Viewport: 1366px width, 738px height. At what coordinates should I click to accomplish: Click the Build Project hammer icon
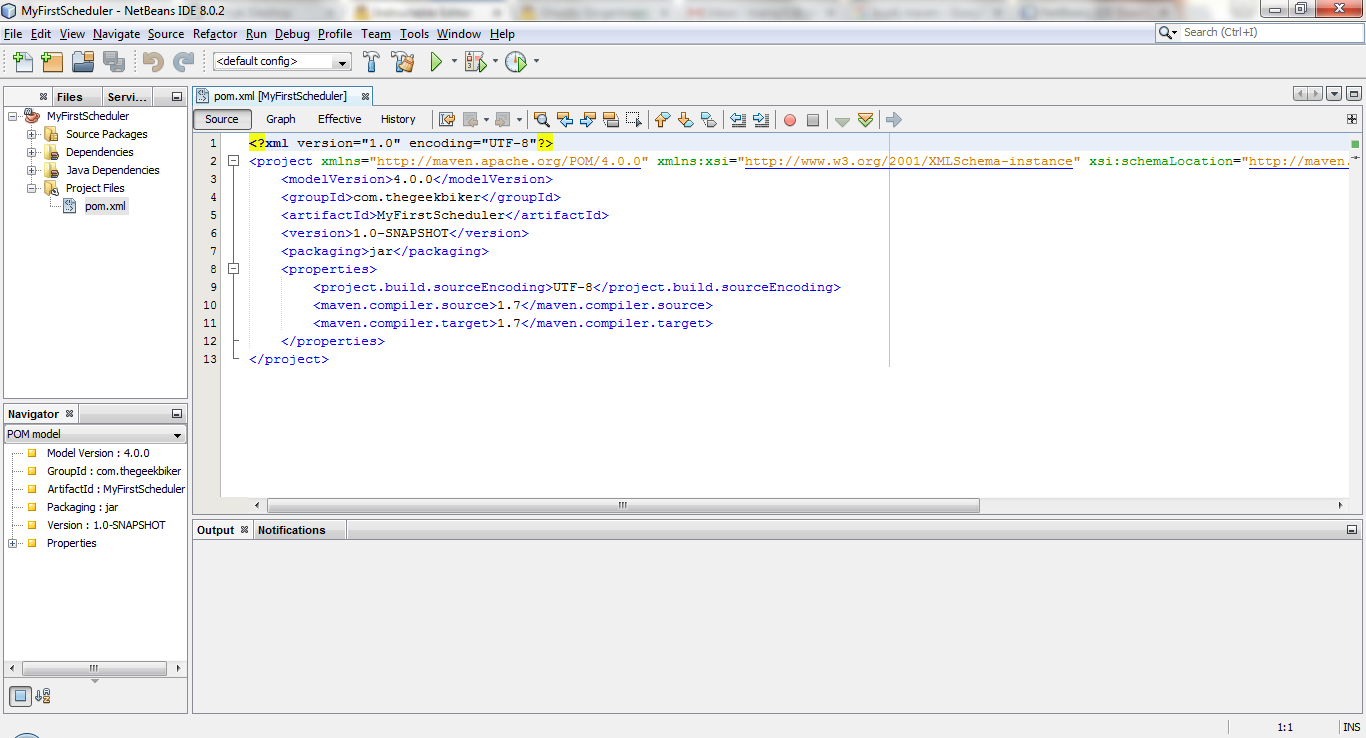click(x=370, y=61)
